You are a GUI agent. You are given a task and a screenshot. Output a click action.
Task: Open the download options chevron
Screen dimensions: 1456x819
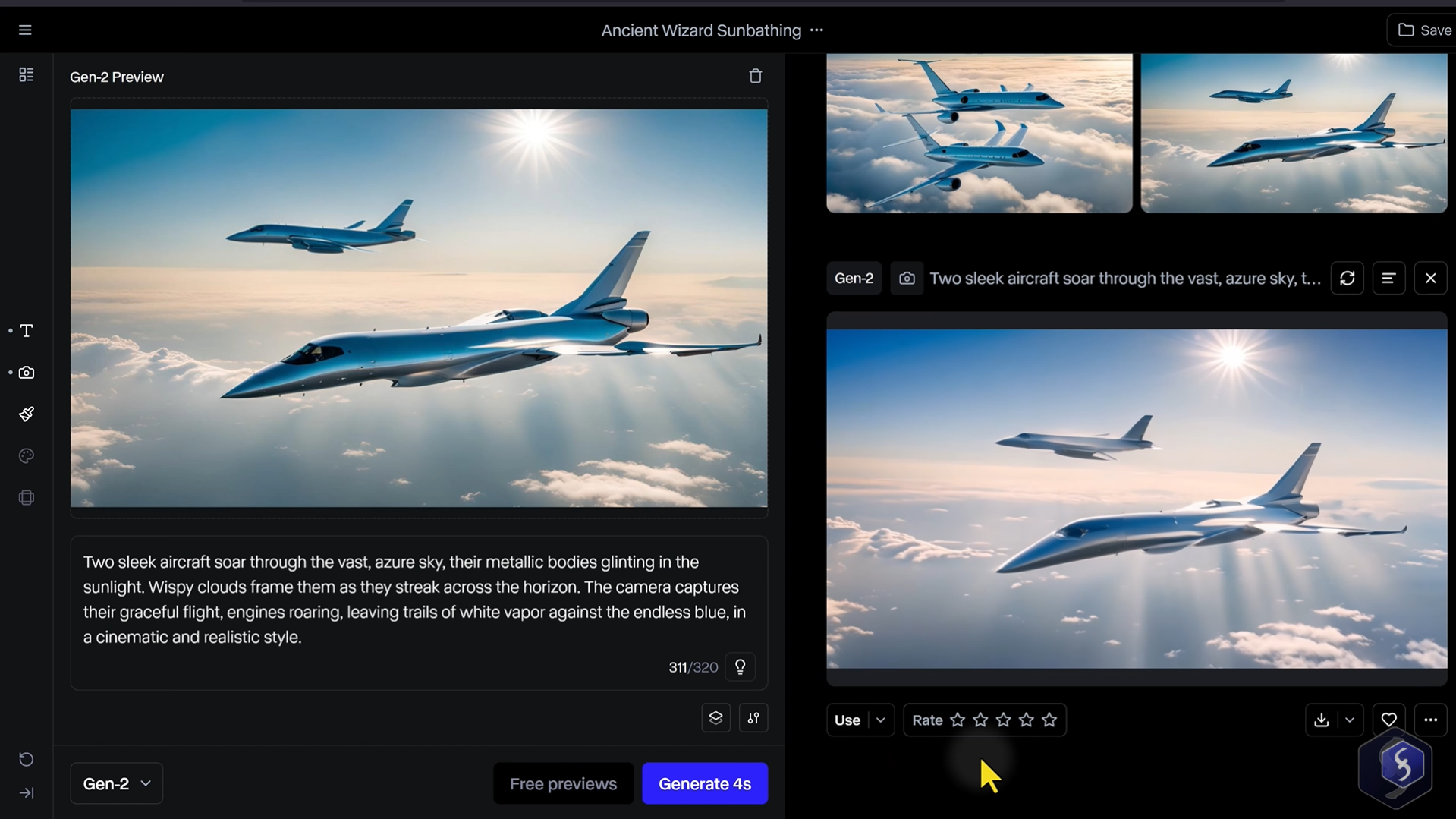click(1349, 720)
